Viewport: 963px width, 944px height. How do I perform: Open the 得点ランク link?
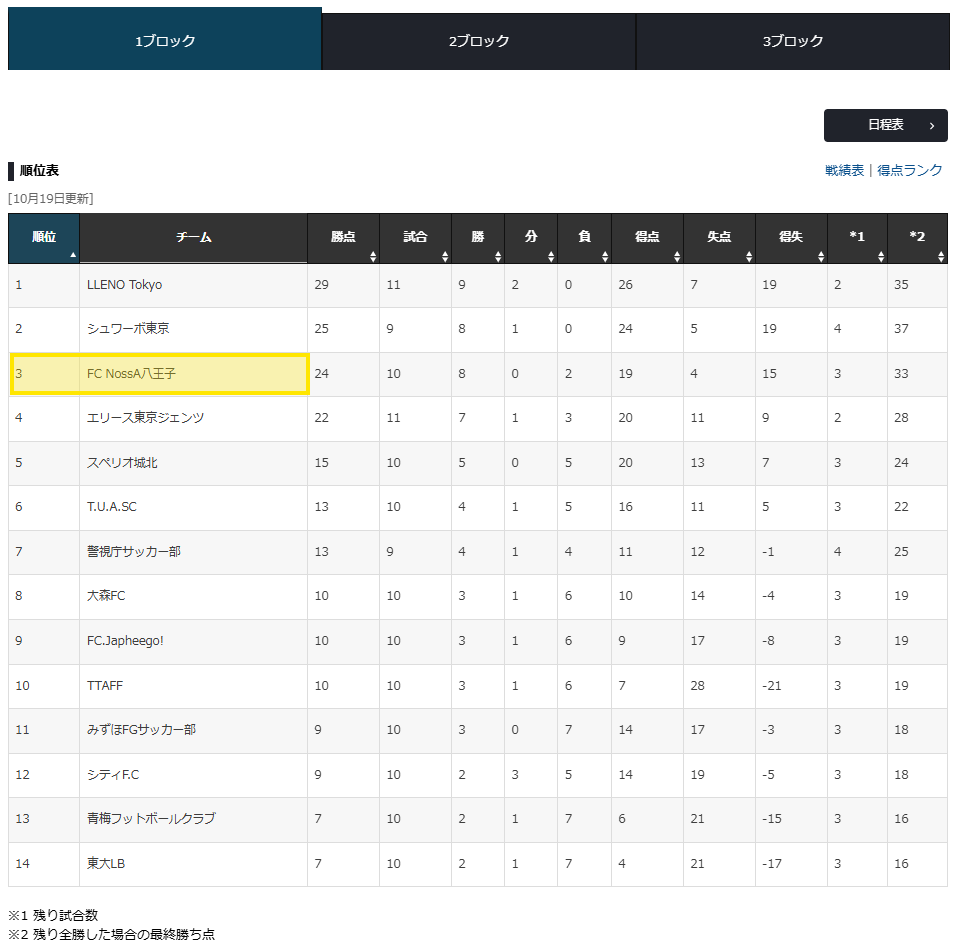909,170
